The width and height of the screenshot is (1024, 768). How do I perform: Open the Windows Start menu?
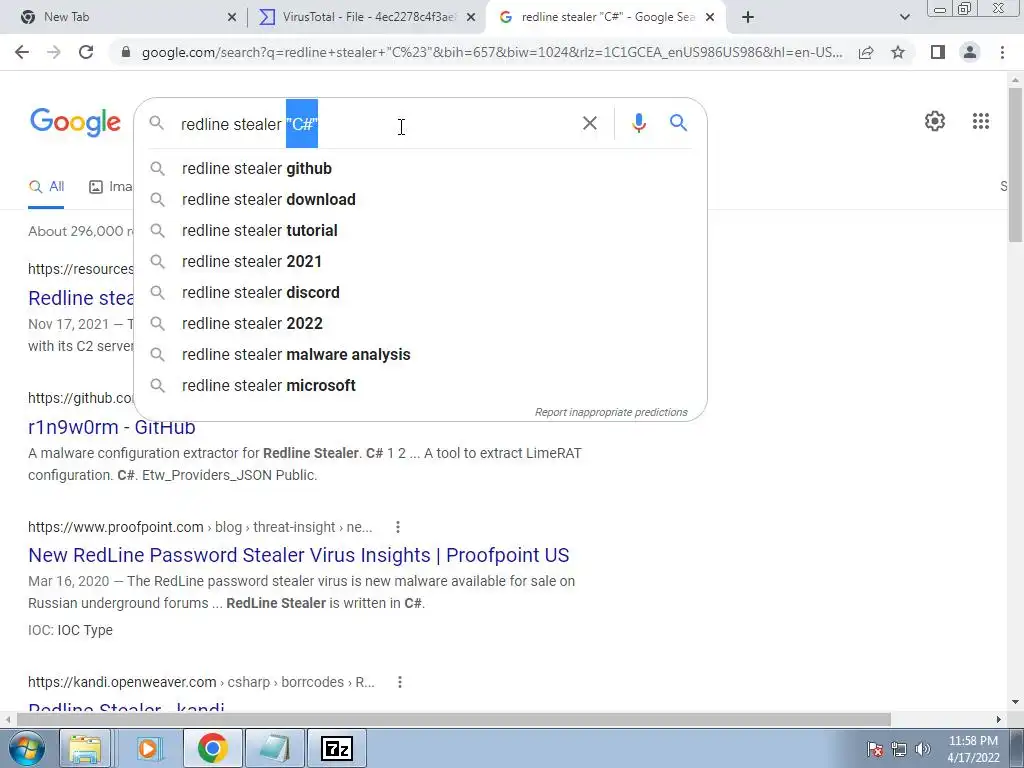(x=27, y=748)
